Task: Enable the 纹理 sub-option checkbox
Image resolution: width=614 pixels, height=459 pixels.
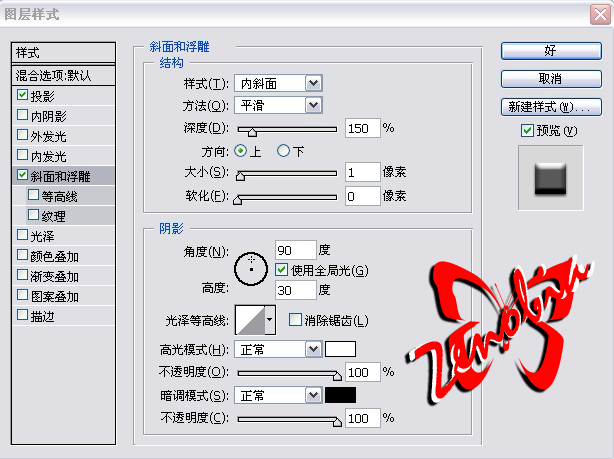Action: (33, 215)
